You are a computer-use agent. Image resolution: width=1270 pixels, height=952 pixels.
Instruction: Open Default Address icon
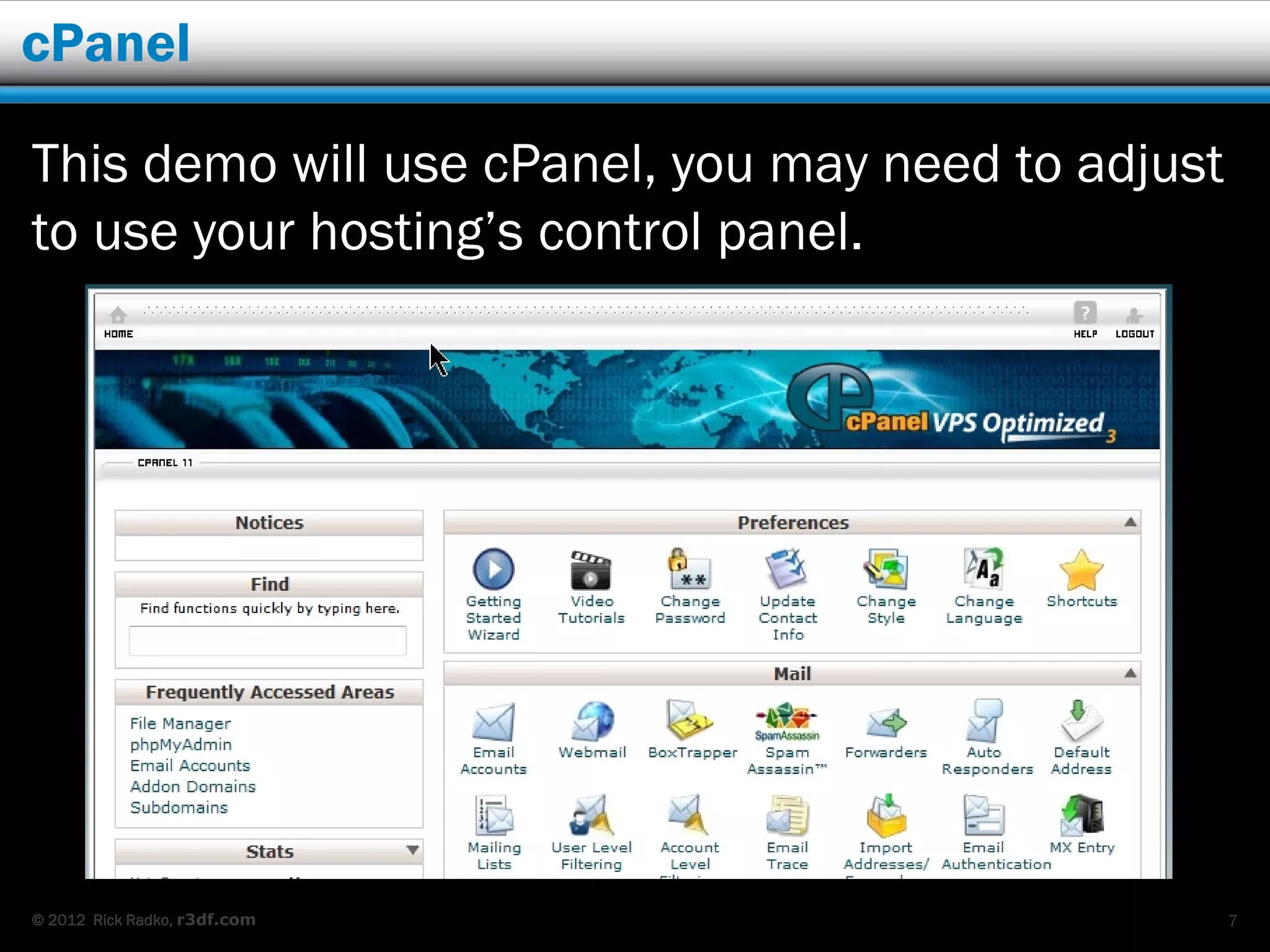click(x=1081, y=721)
